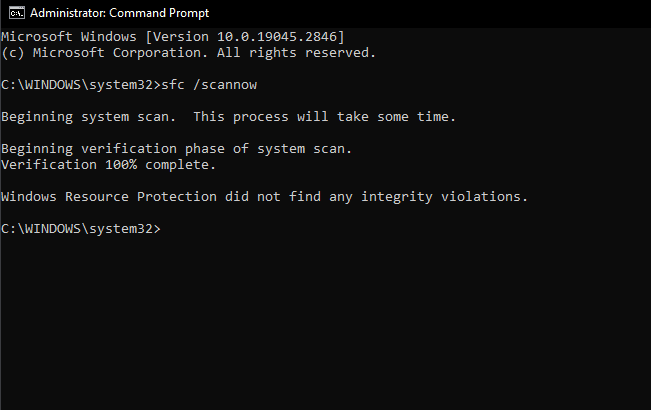Click the "100%" progress value
Image resolution: width=651 pixels, height=410 pixels.
click(121, 165)
